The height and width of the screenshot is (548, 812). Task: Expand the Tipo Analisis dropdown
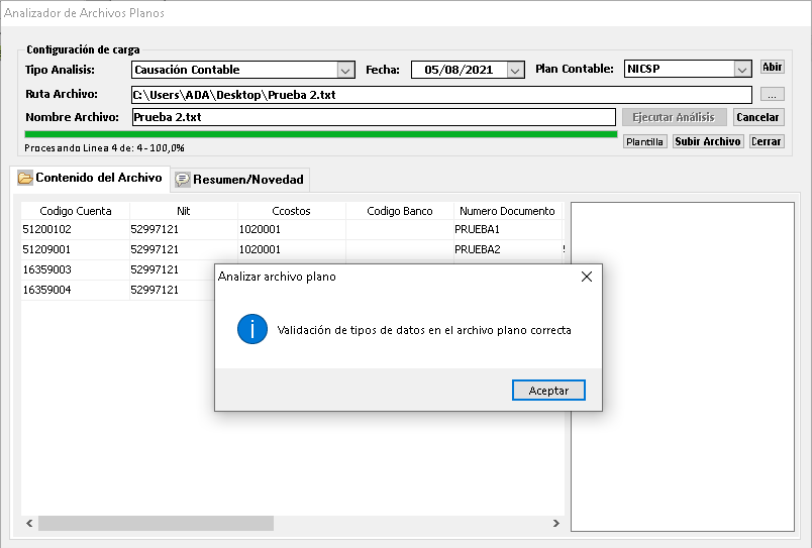pos(346,70)
